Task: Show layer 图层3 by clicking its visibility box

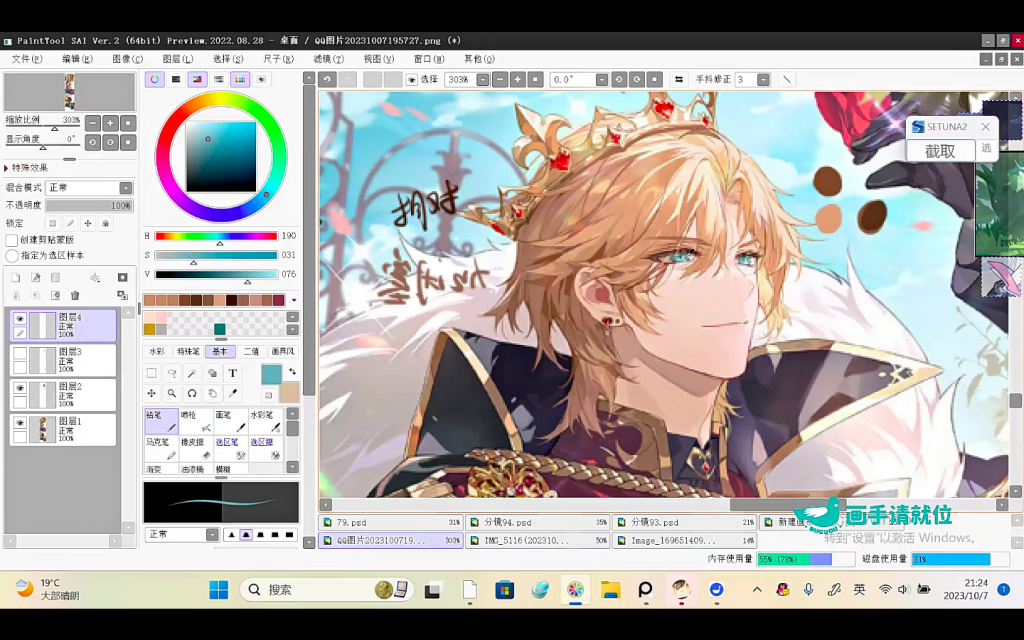Action: point(19,353)
